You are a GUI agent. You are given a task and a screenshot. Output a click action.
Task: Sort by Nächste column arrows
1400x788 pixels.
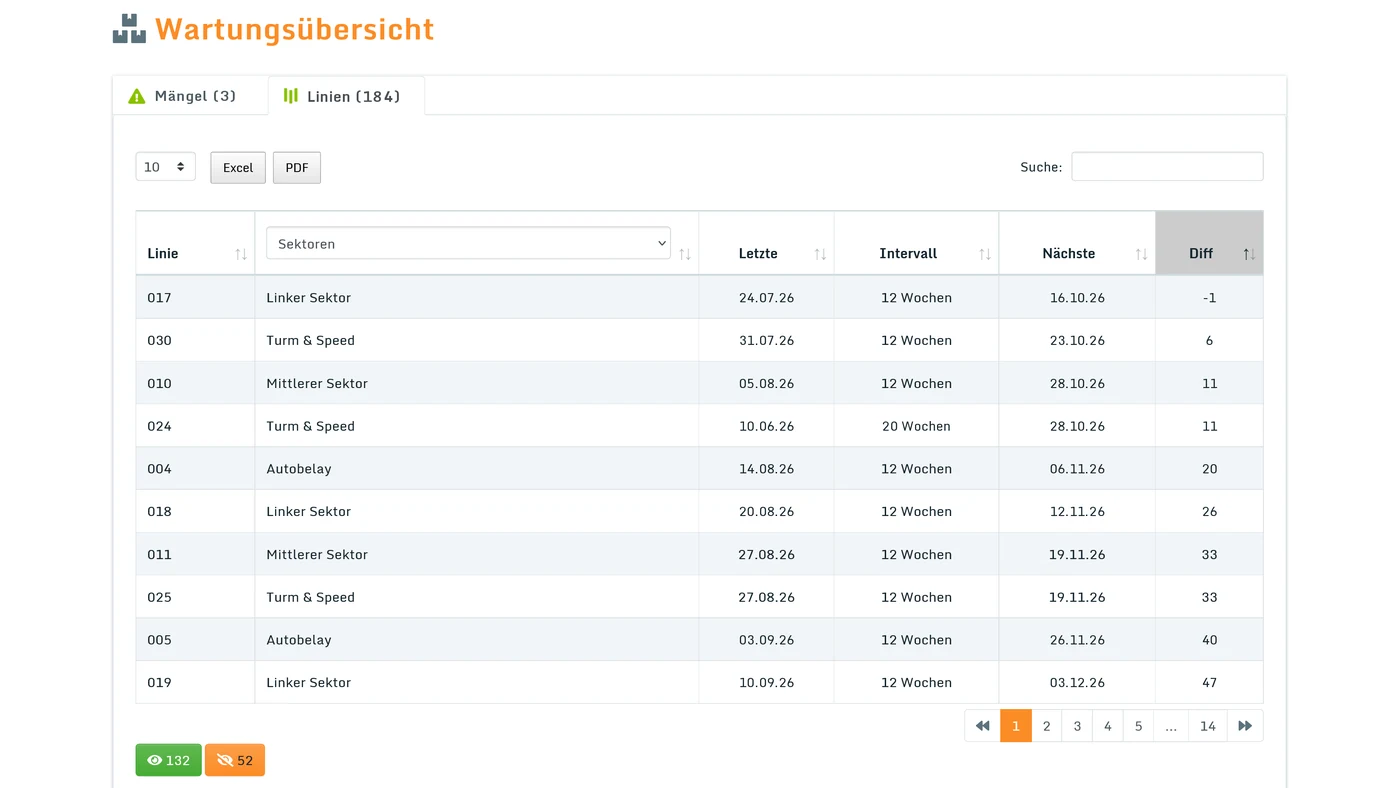point(1141,254)
